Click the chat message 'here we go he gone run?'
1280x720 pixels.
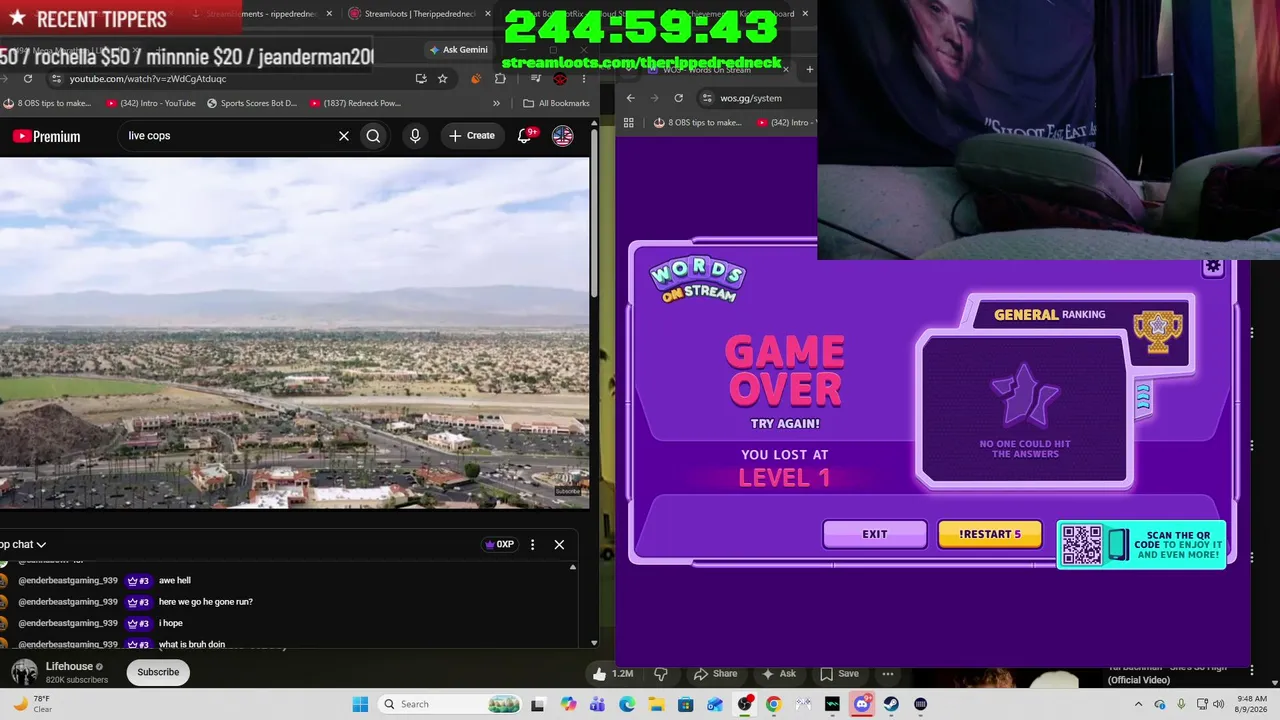(206, 602)
